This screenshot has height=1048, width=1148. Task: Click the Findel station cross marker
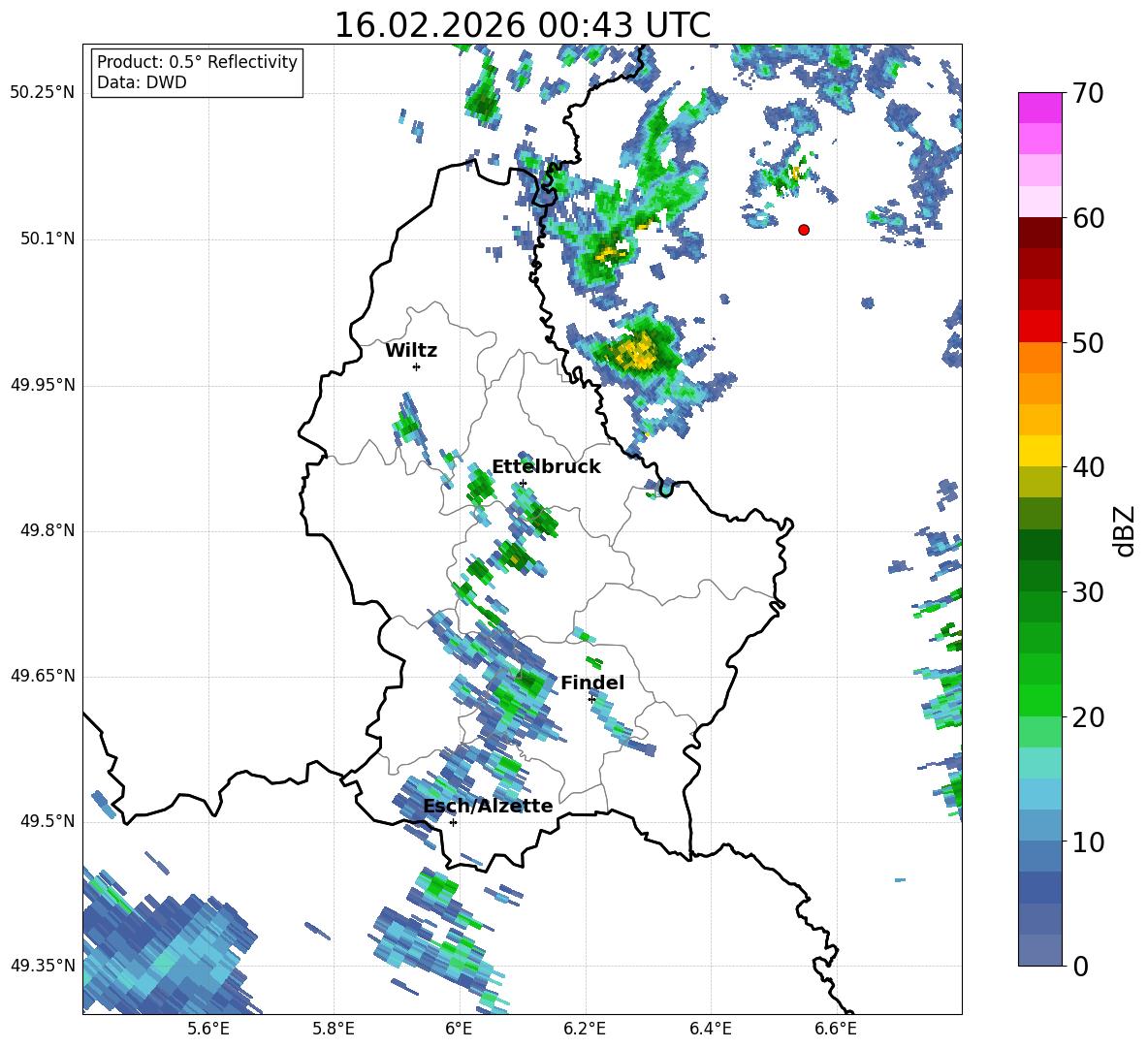point(591,700)
